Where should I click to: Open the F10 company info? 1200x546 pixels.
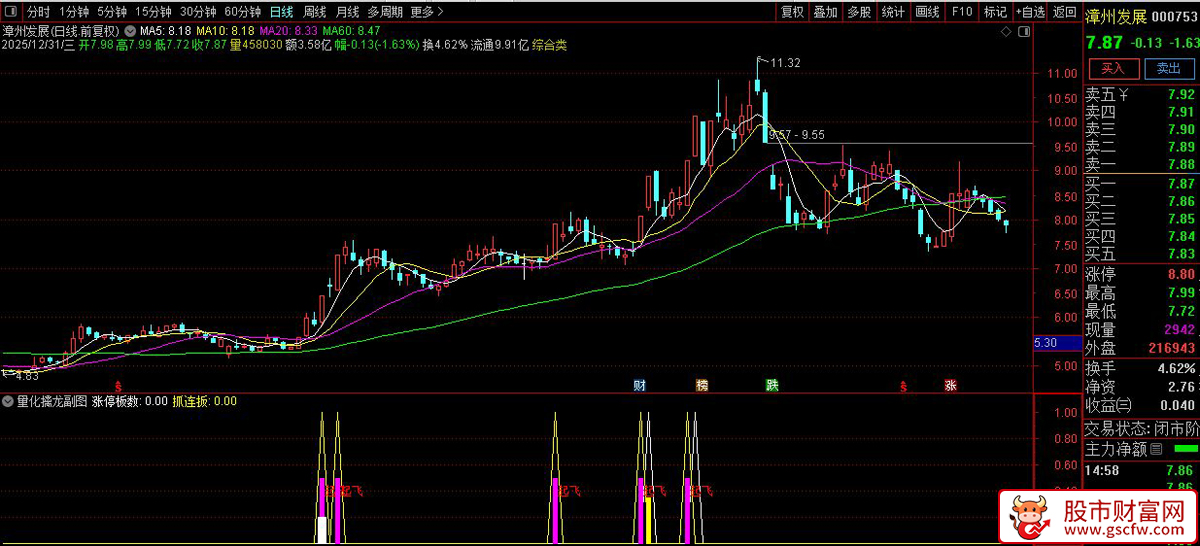click(961, 12)
